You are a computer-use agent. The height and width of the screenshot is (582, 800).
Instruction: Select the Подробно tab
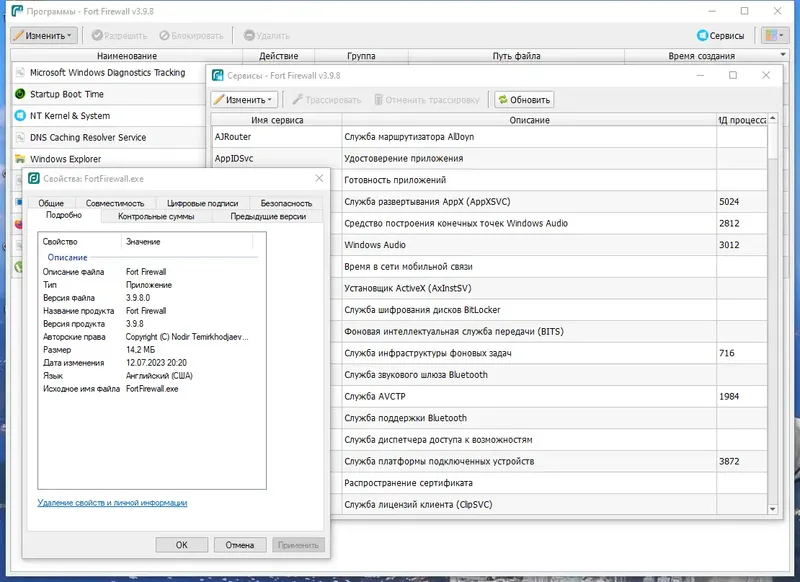64,215
